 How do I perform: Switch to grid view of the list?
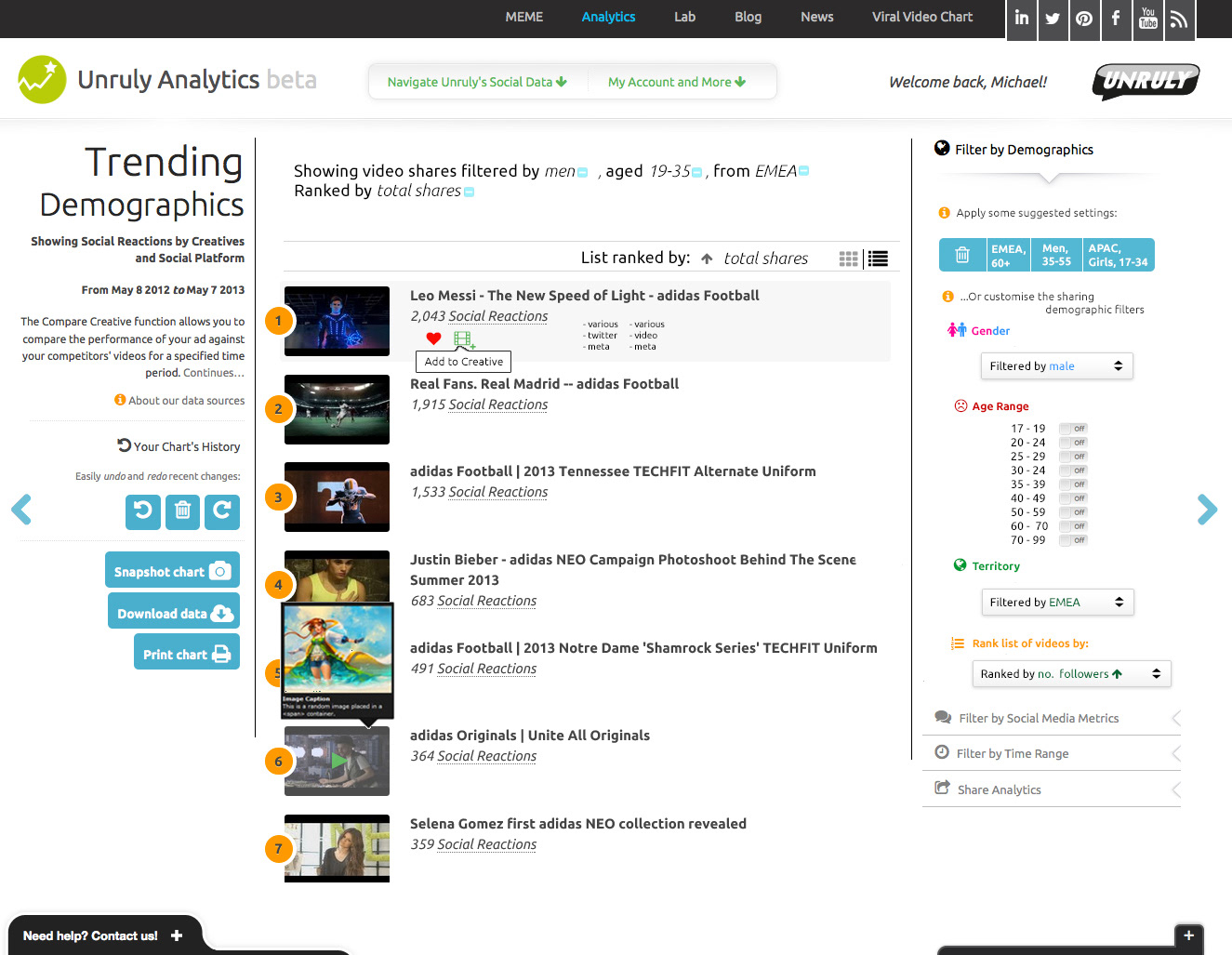(848, 259)
